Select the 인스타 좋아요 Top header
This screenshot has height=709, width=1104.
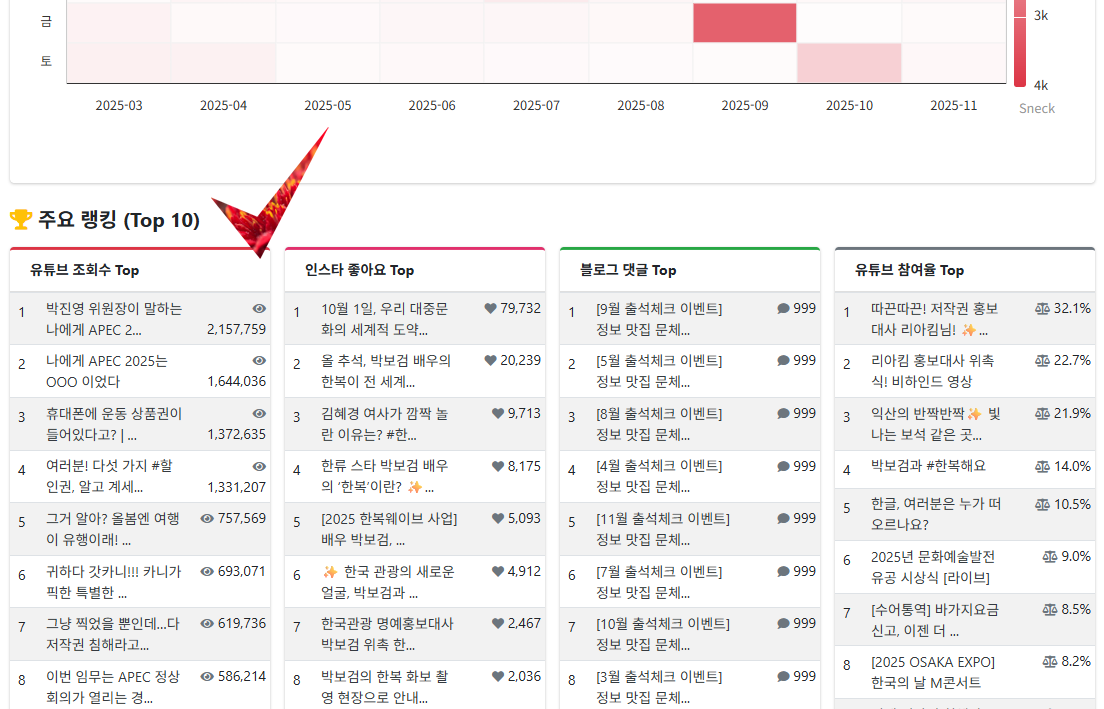tap(359, 270)
